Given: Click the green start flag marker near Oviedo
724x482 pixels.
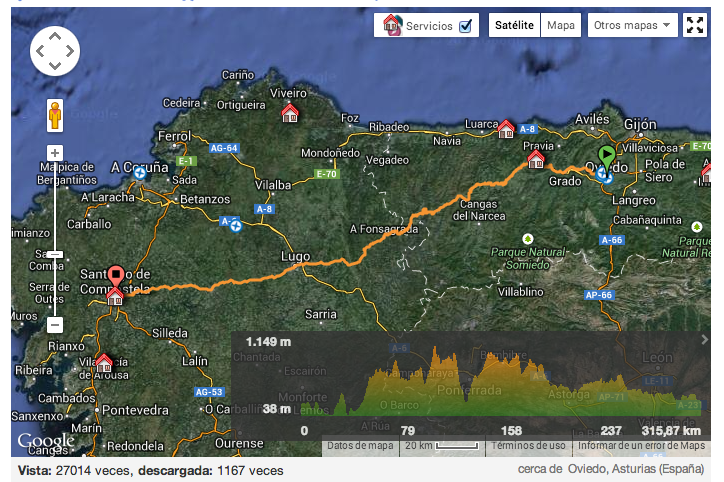Looking at the screenshot, I should click(x=606, y=157).
